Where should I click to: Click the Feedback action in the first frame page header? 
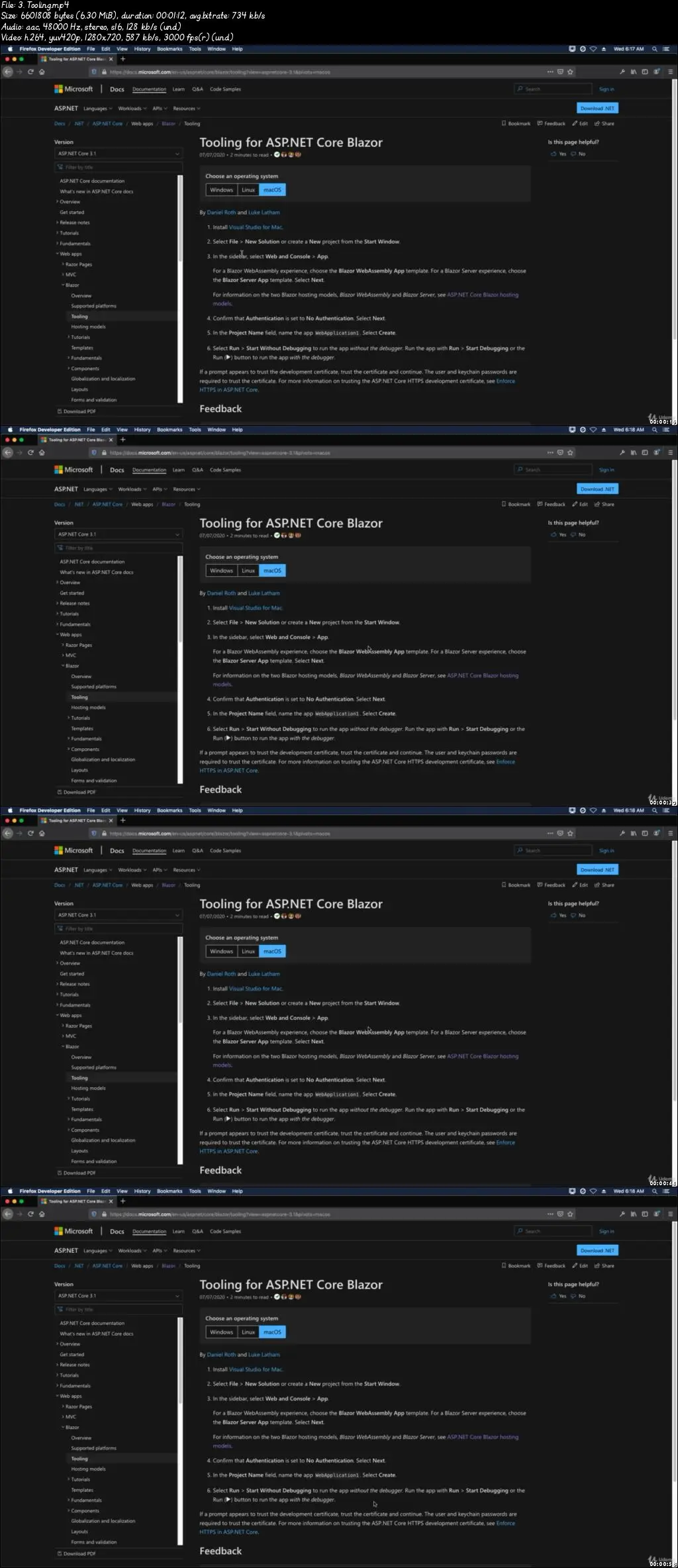(552, 123)
